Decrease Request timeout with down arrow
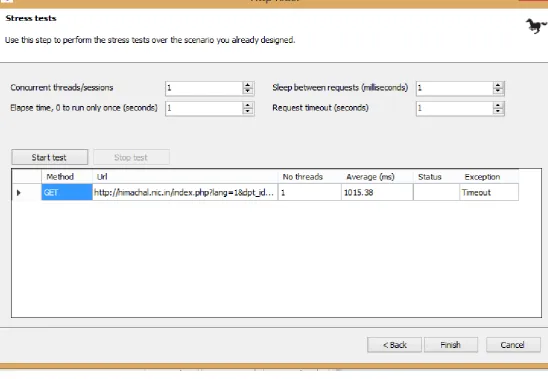 pos(498,112)
